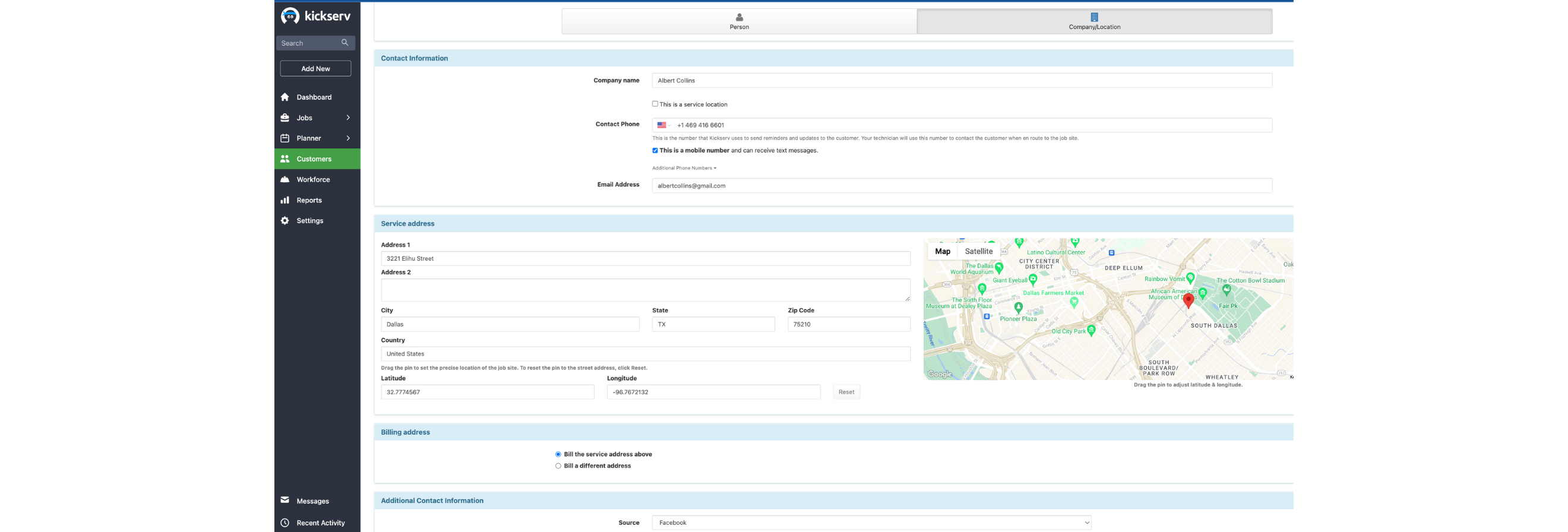
Task: Switch map to Satellite view
Action: (978, 251)
